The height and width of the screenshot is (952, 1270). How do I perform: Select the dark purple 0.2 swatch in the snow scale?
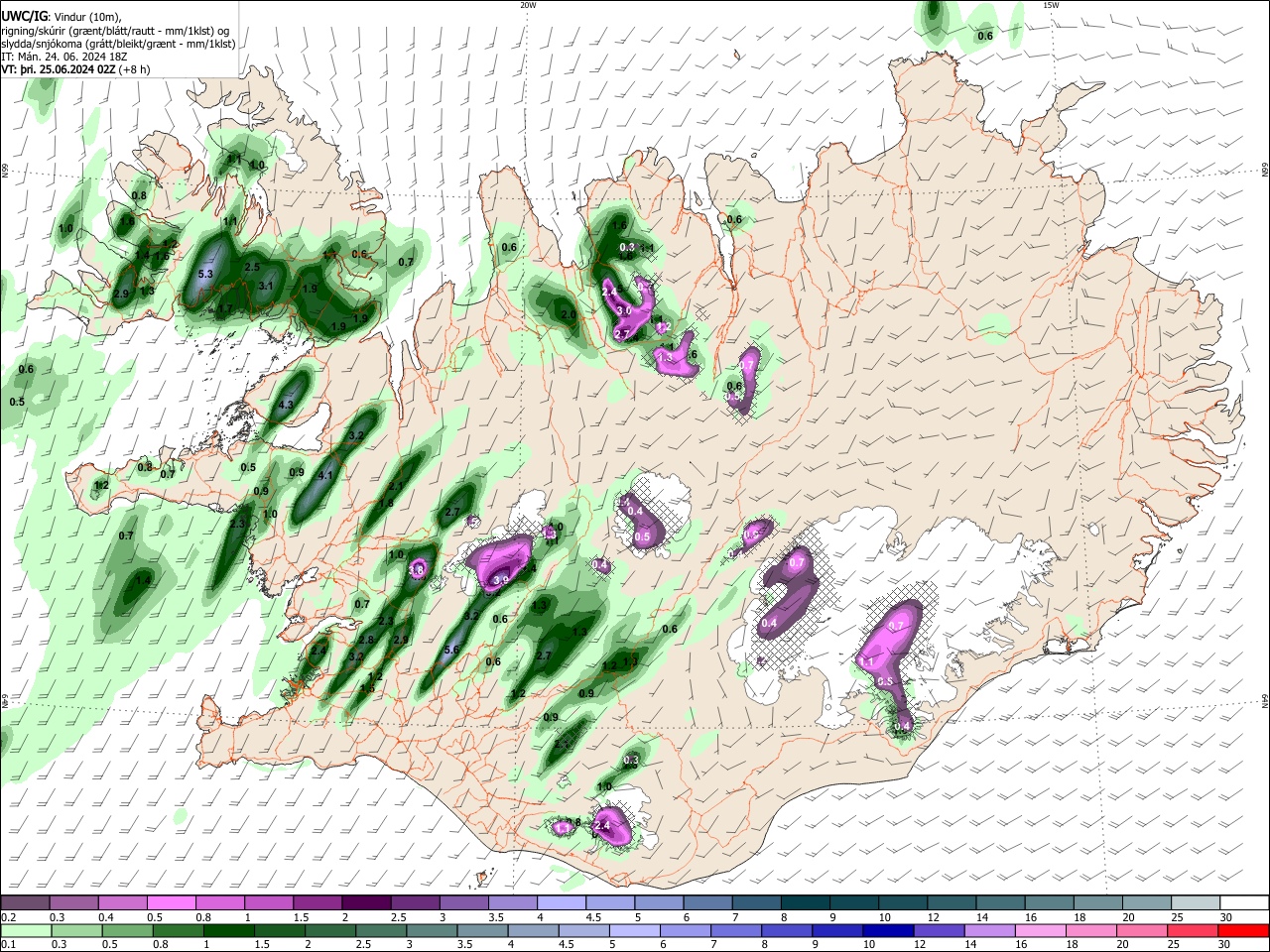click(x=25, y=903)
